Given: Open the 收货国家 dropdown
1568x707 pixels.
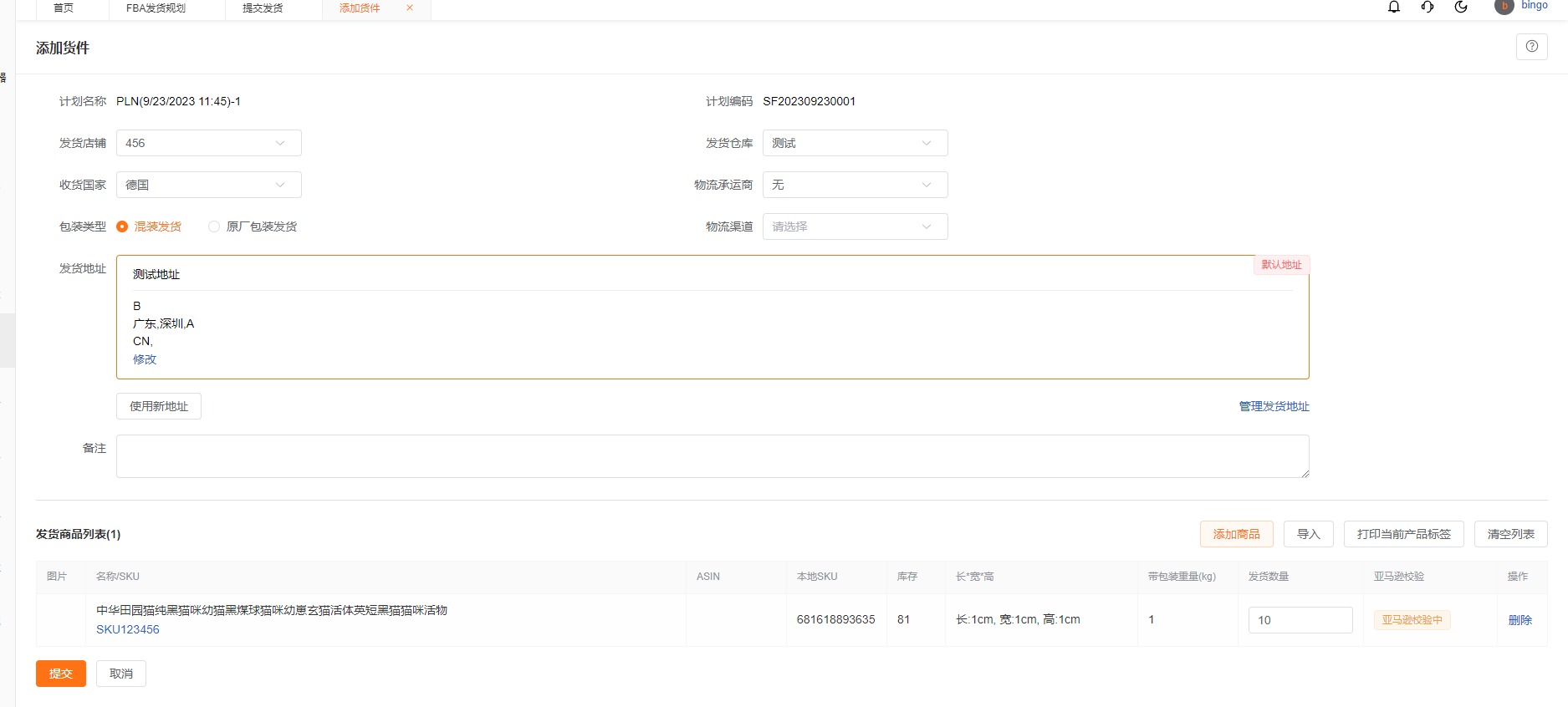Looking at the screenshot, I should pyautogui.click(x=208, y=185).
